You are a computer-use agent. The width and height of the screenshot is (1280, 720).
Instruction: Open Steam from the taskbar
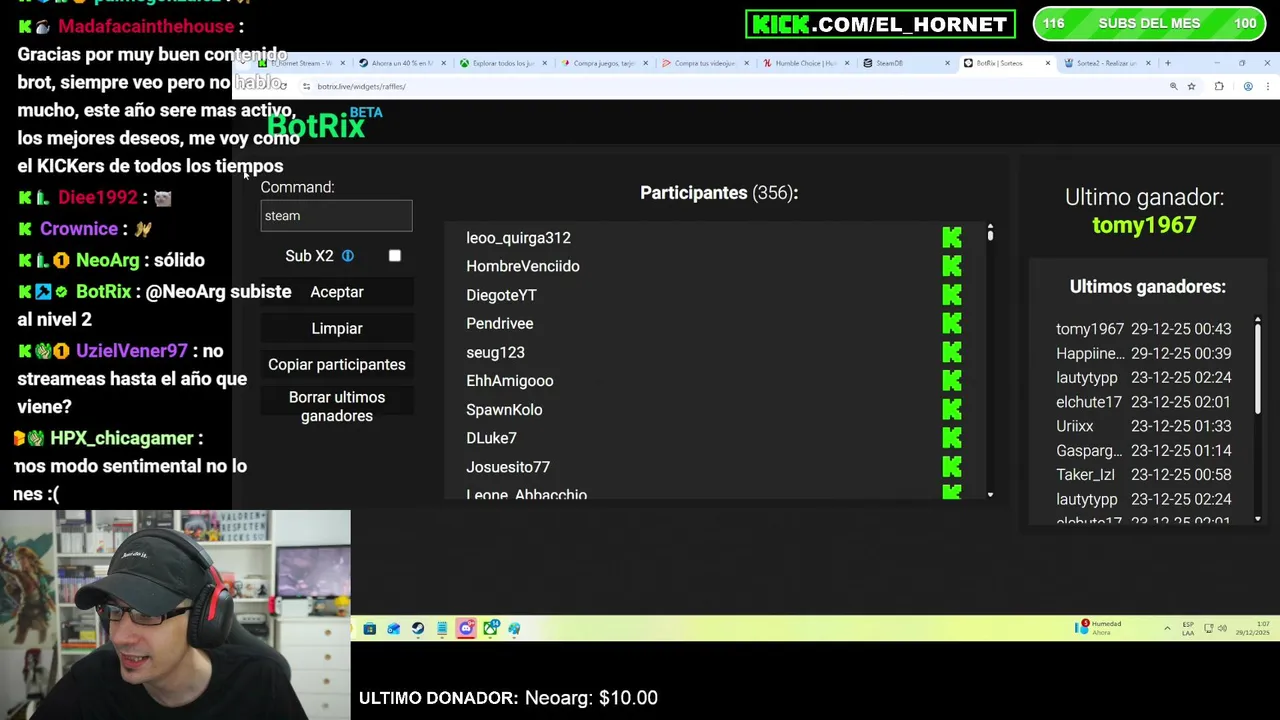click(x=418, y=628)
